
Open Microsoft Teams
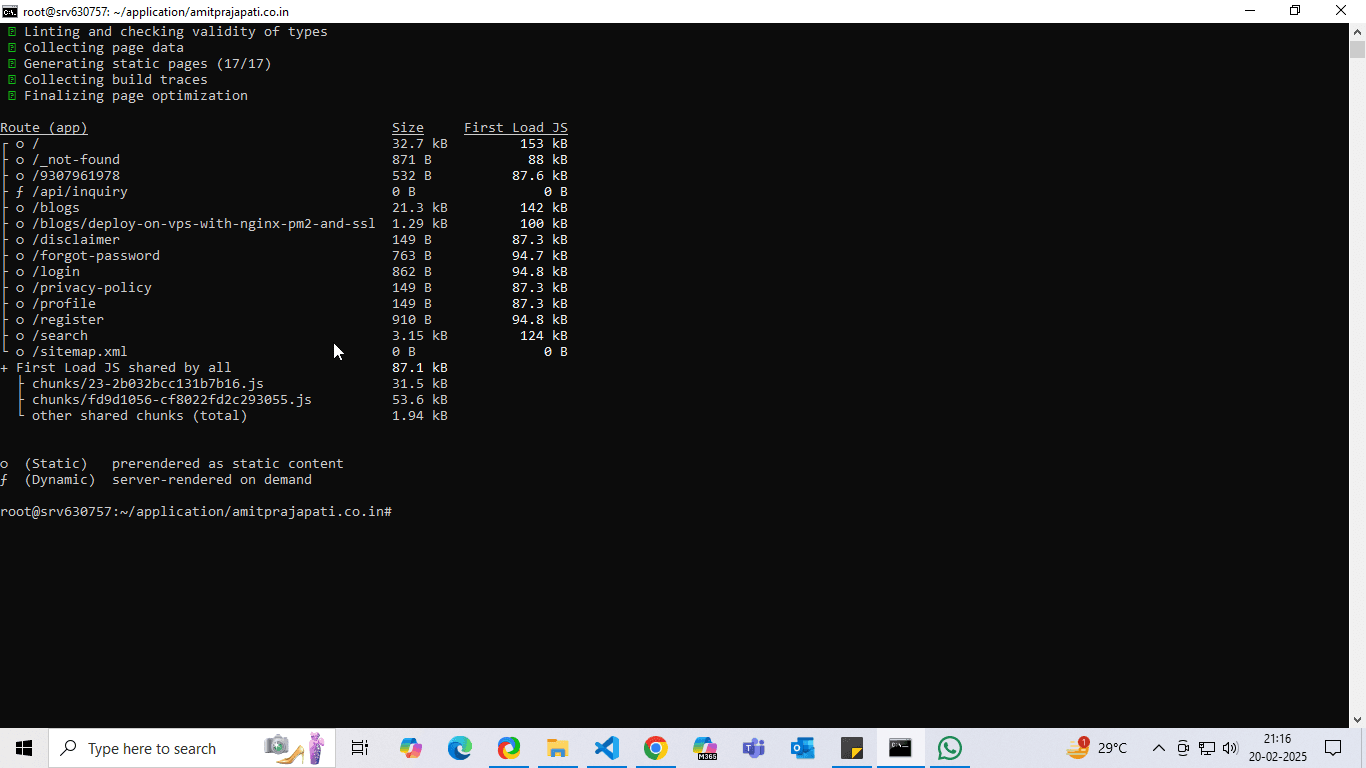[753, 748]
